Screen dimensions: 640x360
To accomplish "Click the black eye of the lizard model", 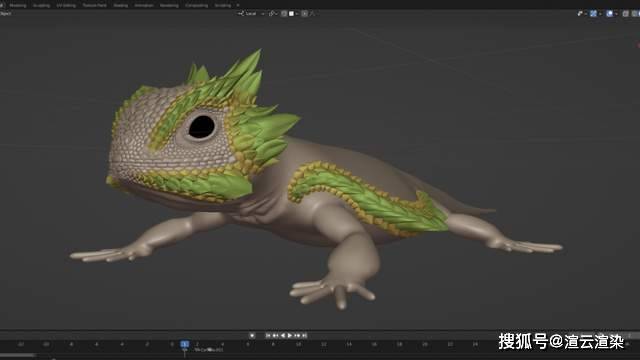I will click(201, 127).
